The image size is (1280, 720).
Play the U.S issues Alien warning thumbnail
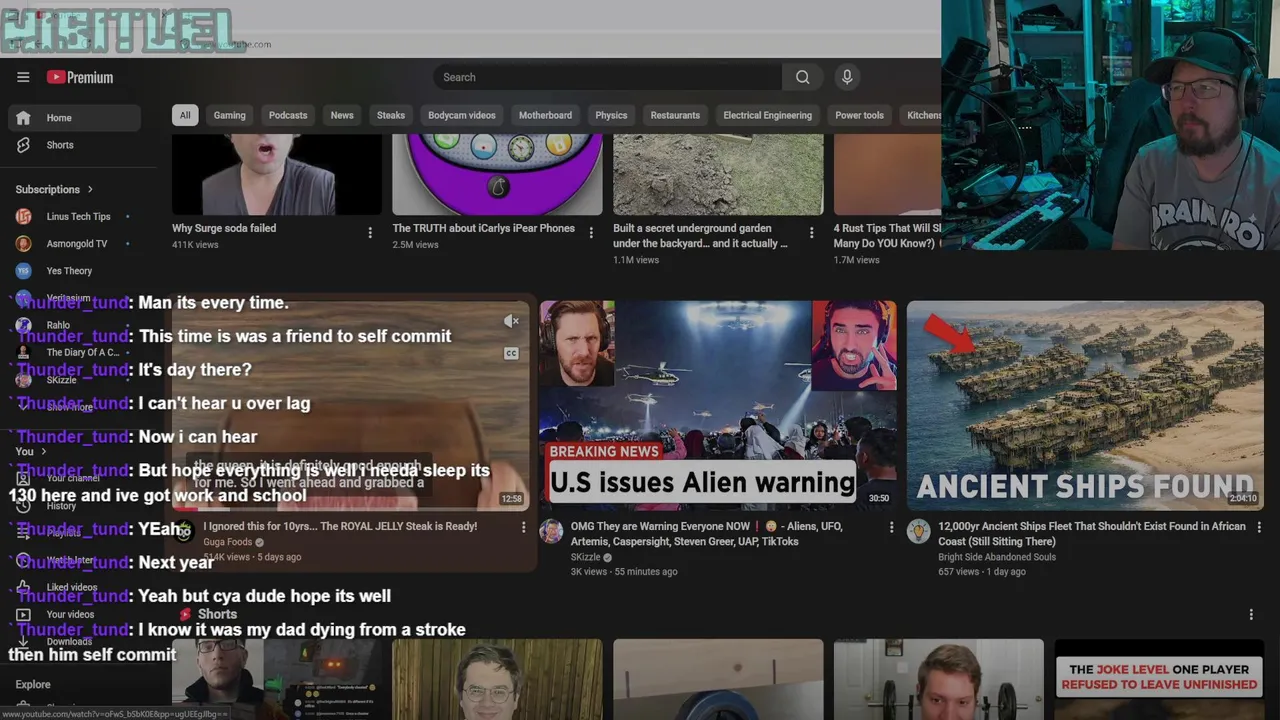tap(718, 405)
